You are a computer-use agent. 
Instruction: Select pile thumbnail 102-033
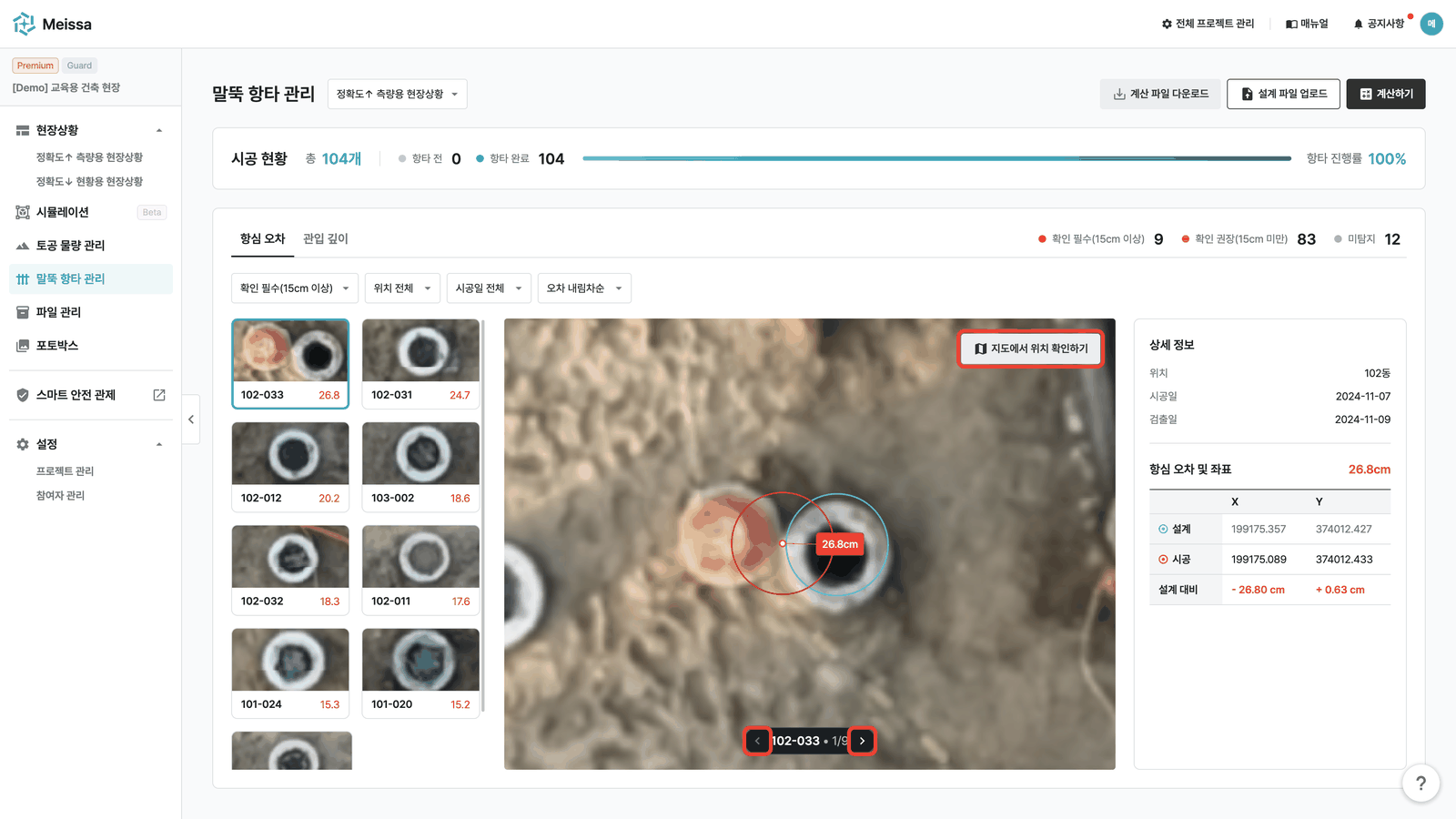point(290,363)
